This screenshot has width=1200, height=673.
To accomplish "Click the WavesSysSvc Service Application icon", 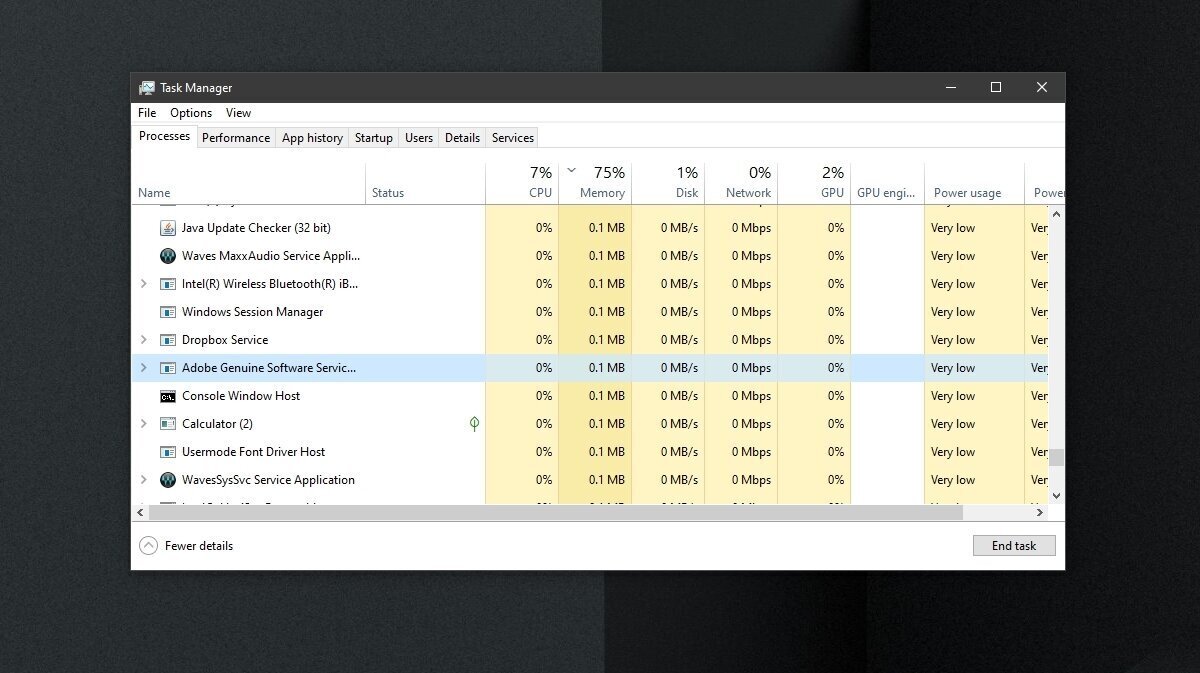I will 168,480.
